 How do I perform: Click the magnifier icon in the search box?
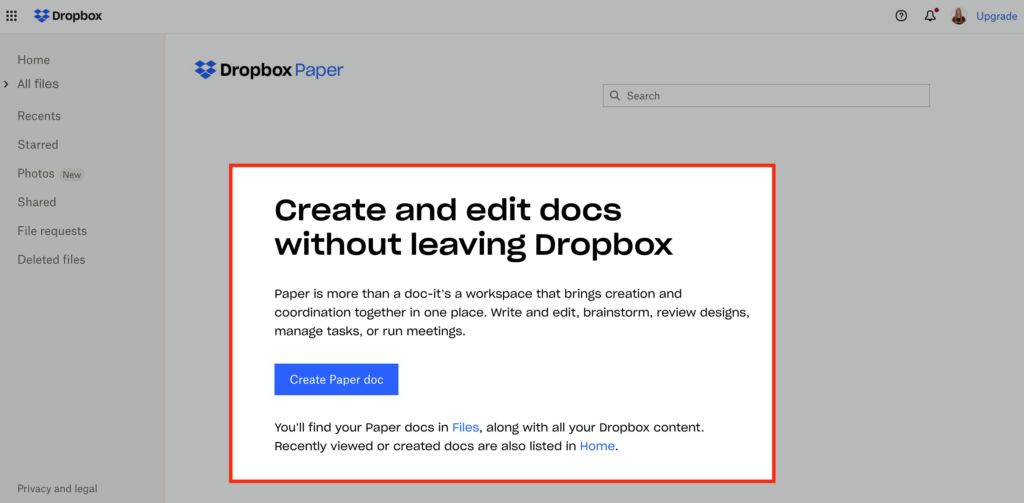click(615, 95)
